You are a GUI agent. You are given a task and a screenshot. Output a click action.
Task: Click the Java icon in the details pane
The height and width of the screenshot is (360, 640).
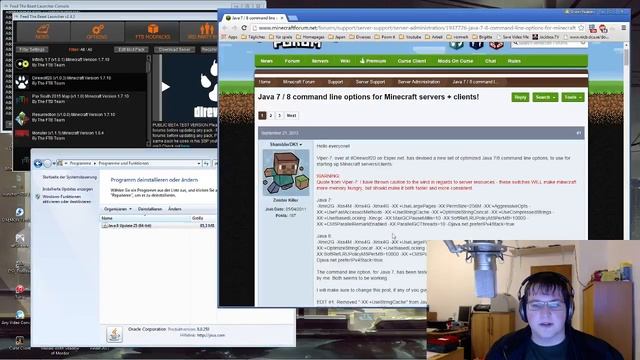click(x=114, y=335)
